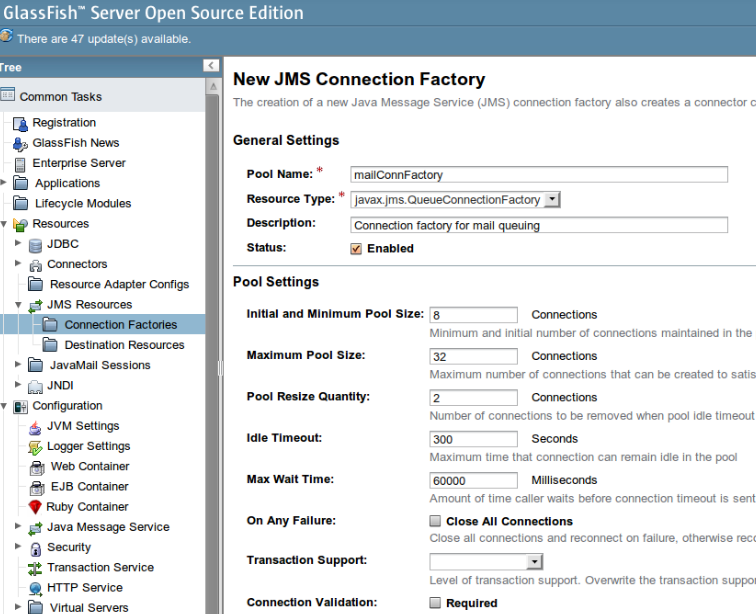Click the Enterprise Server icon
This screenshot has width=756, height=614.
[20, 164]
